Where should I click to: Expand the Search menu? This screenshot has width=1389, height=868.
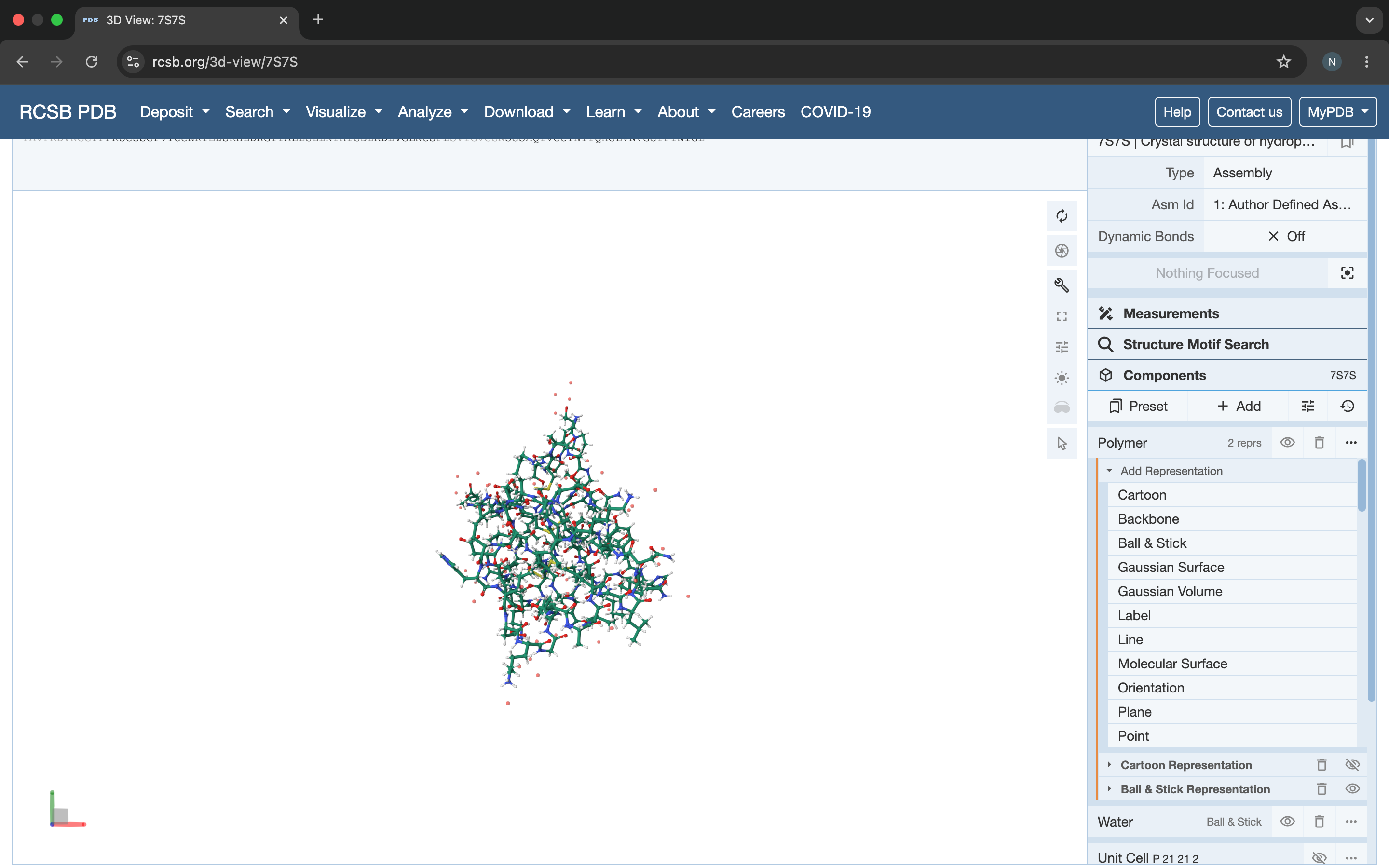[258, 112]
